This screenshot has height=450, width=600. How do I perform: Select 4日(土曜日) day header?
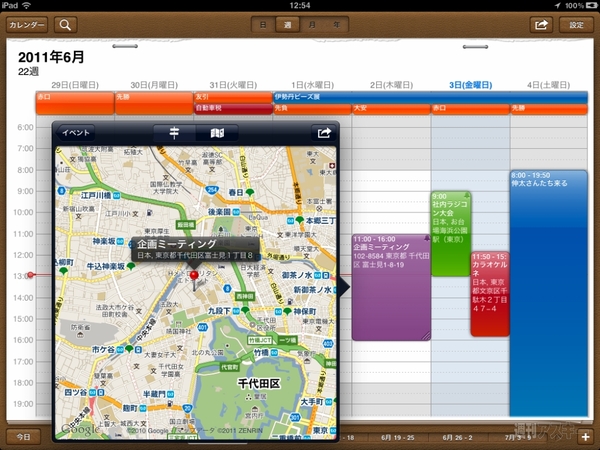[x=548, y=85]
